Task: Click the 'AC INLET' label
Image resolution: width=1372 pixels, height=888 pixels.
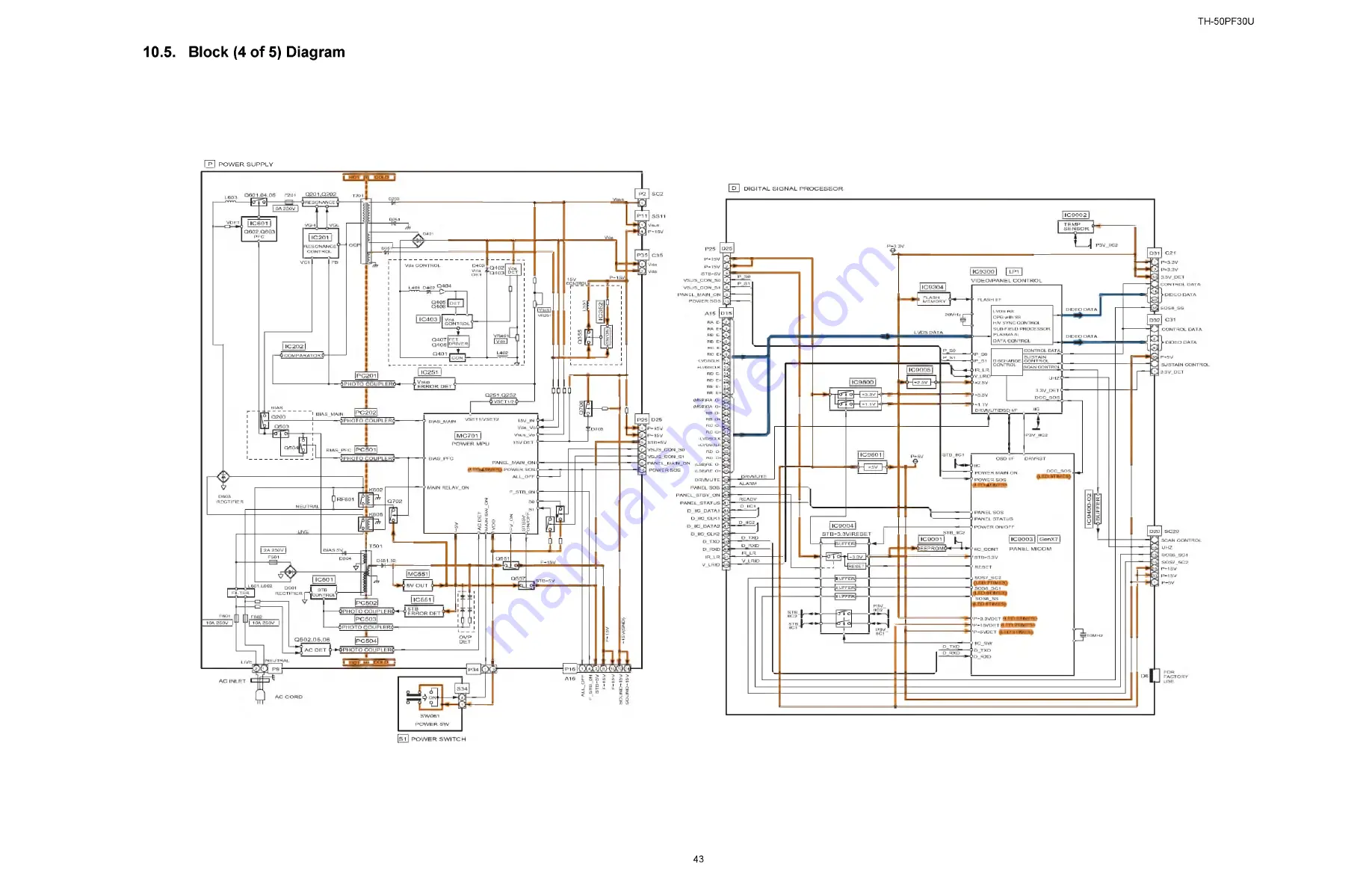Action: click(x=232, y=682)
